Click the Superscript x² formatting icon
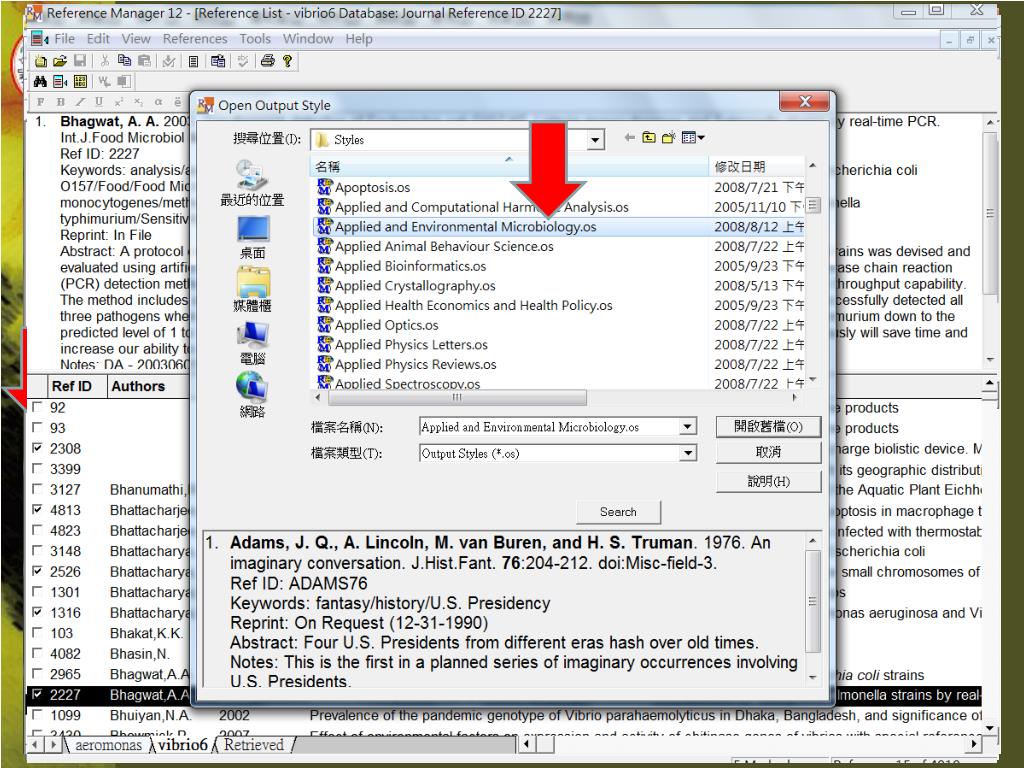The width and height of the screenshot is (1024, 768). point(118,102)
